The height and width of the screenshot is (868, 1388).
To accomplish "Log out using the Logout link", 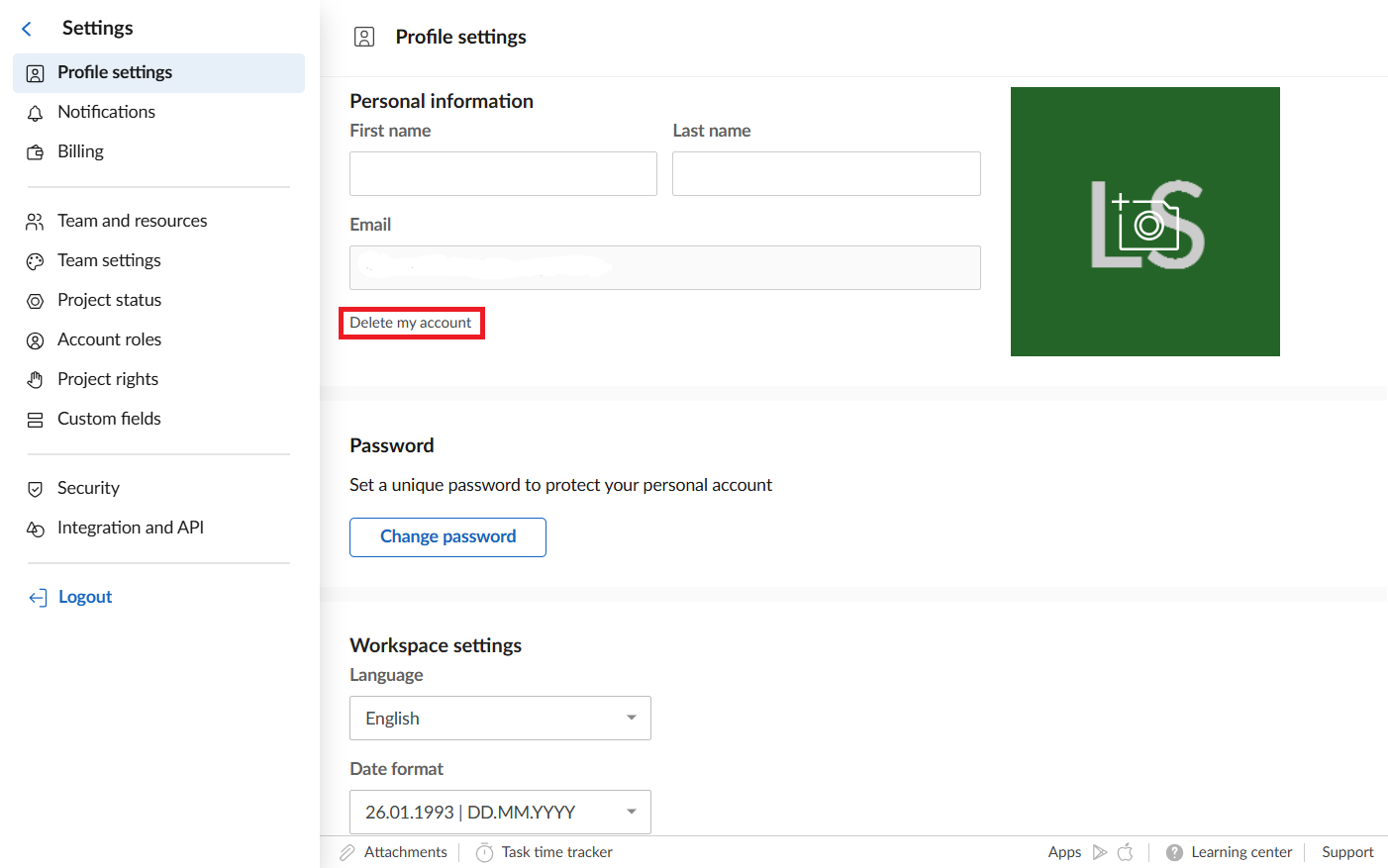I will 84,597.
